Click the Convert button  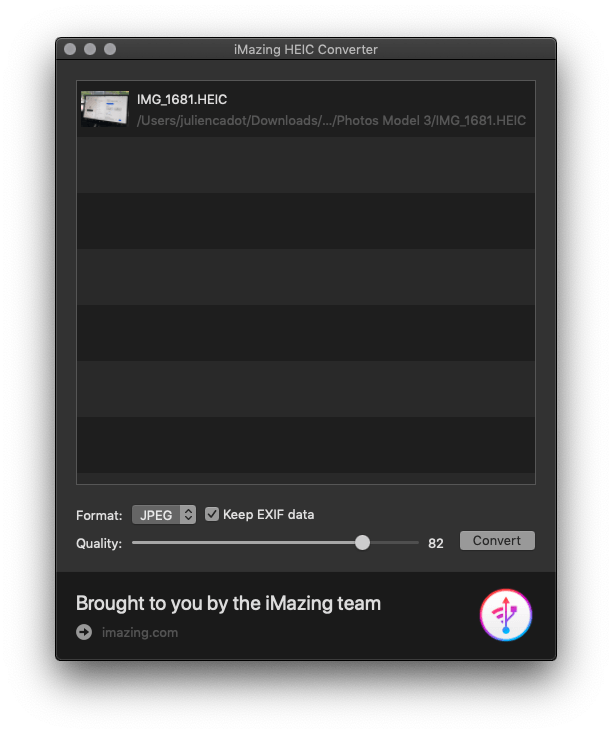(497, 541)
